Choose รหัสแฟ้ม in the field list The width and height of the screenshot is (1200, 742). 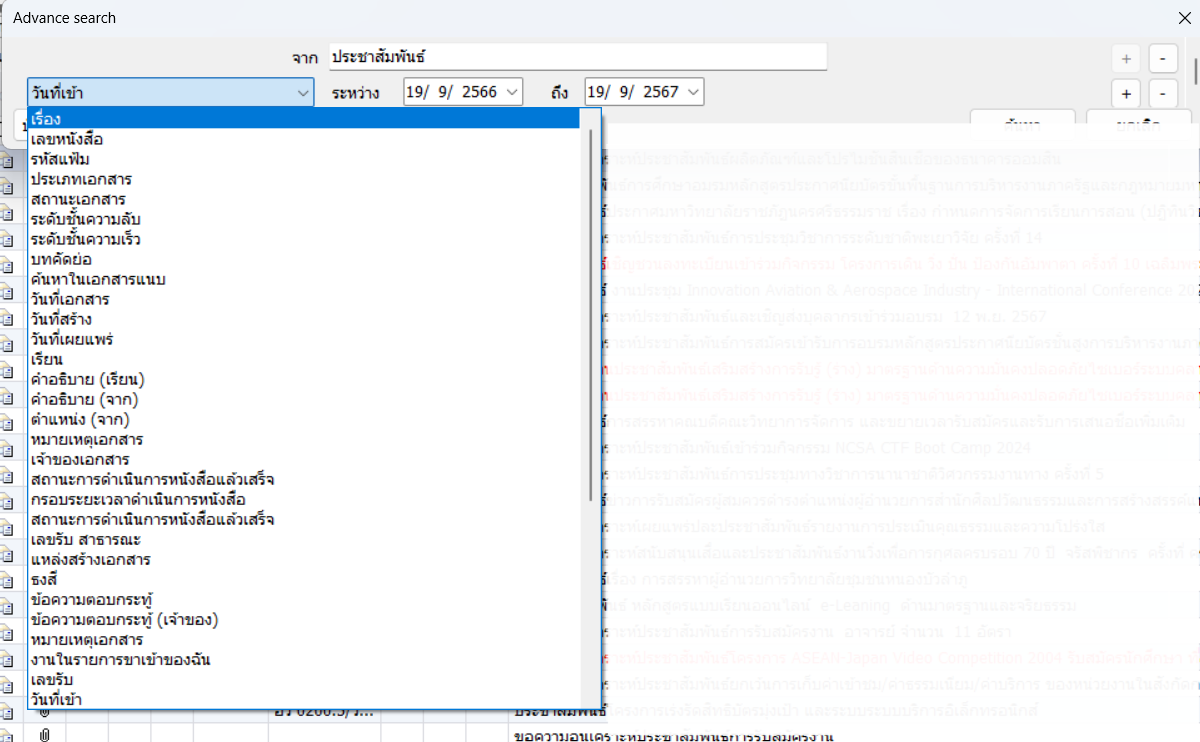[304, 159]
